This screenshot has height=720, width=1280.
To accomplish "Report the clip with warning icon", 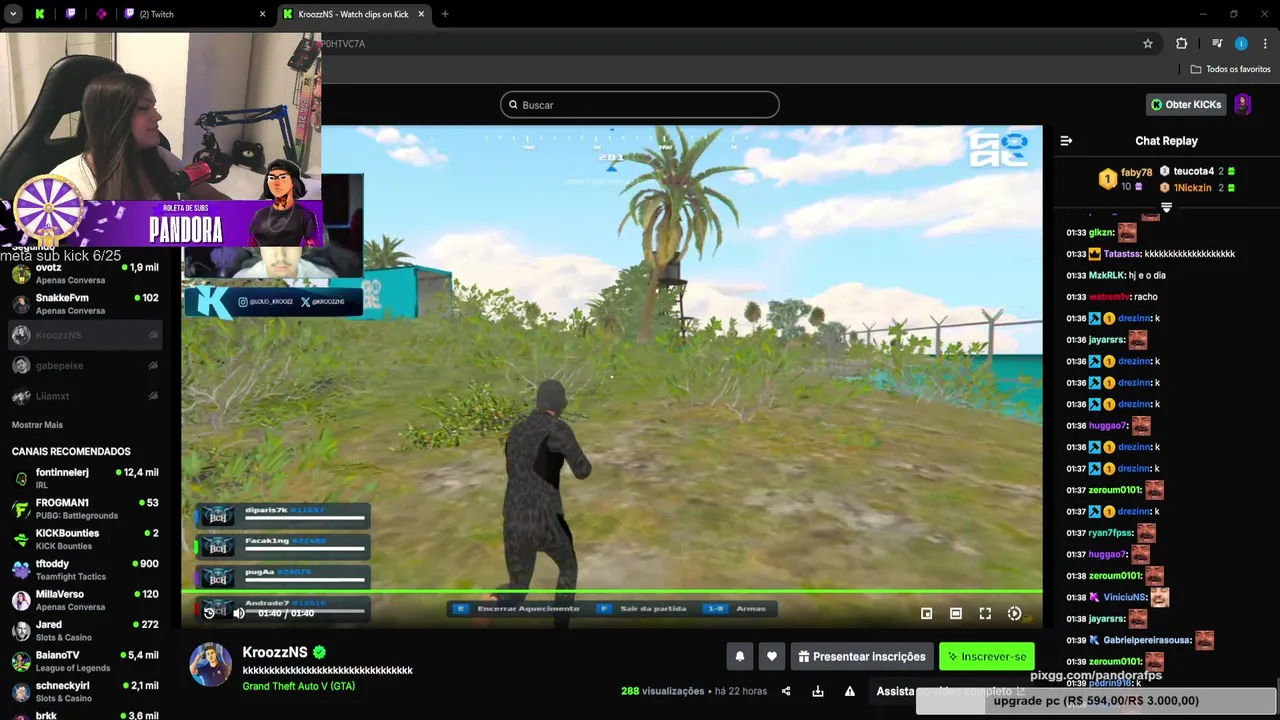I will [x=850, y=691].
